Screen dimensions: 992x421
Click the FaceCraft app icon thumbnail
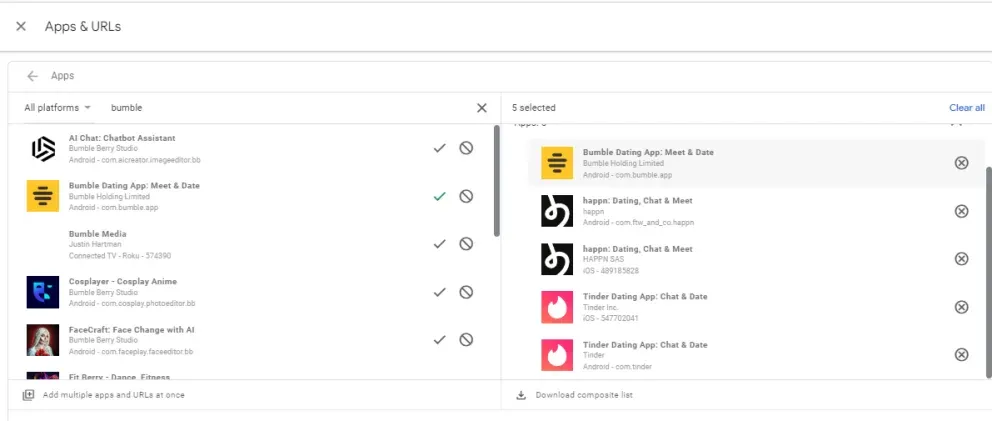point(43,340)
